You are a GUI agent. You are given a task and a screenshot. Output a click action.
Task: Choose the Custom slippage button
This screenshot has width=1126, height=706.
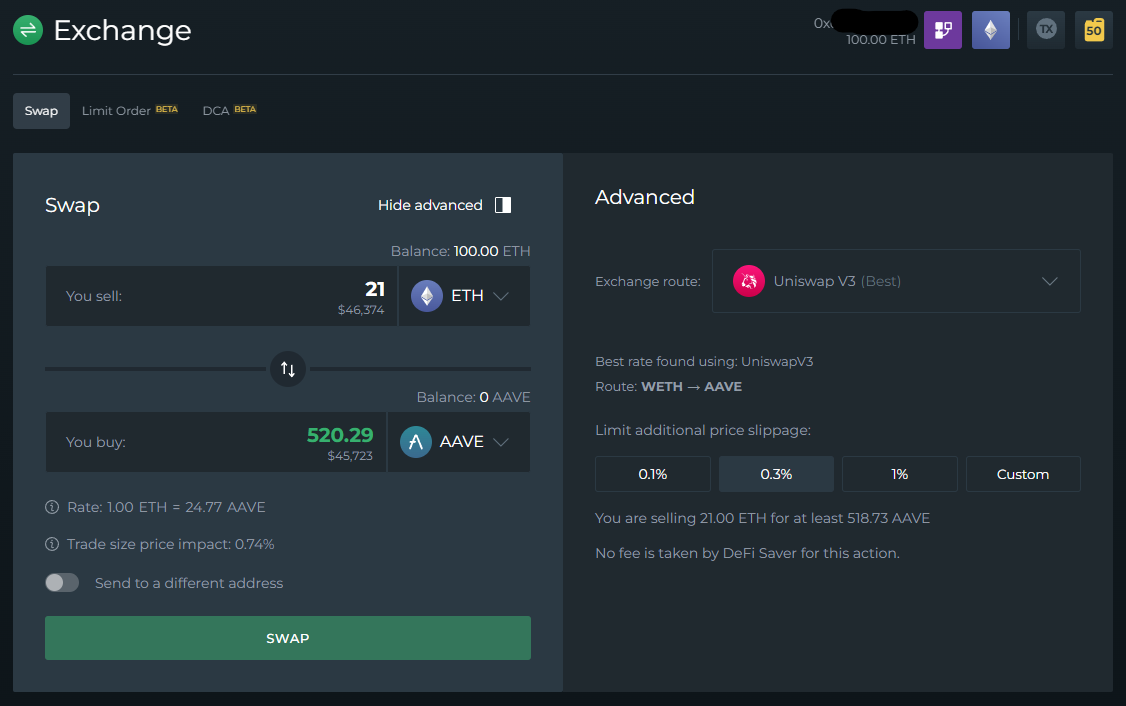click(x=1023, y=473)
